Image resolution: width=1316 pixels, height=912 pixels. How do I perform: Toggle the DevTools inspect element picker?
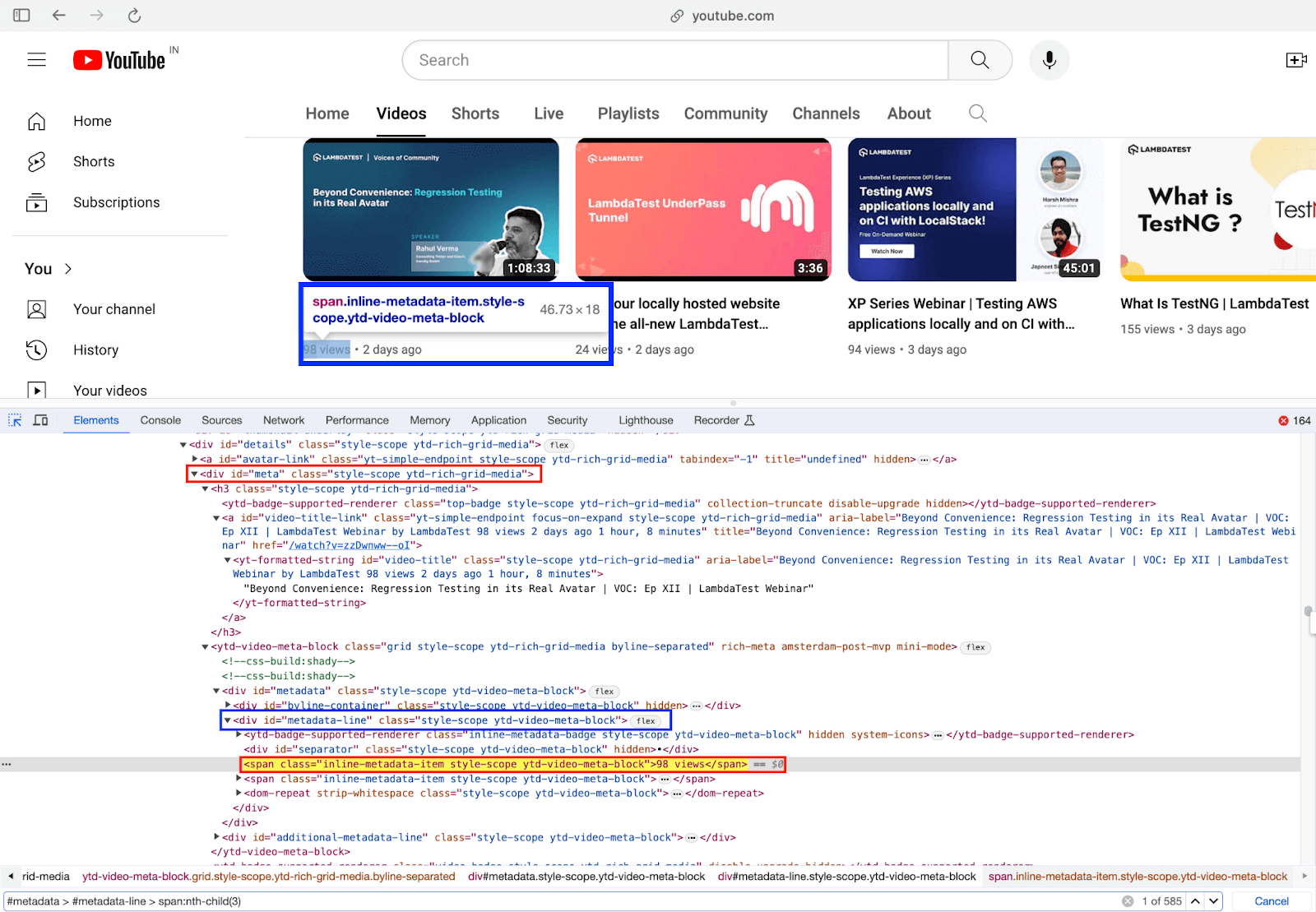point(15,420)
